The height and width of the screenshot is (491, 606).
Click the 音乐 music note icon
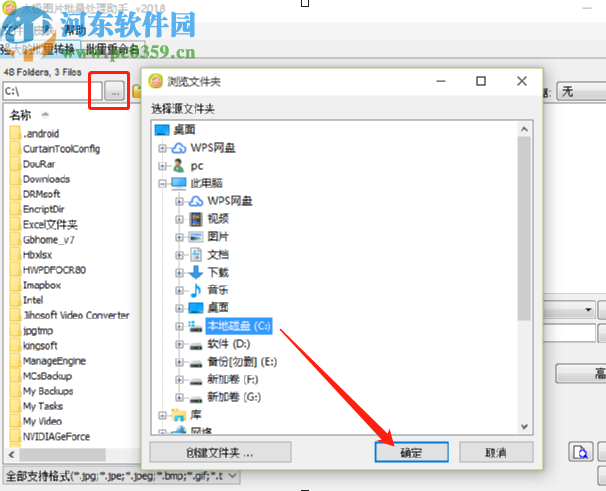click(196, 290)
